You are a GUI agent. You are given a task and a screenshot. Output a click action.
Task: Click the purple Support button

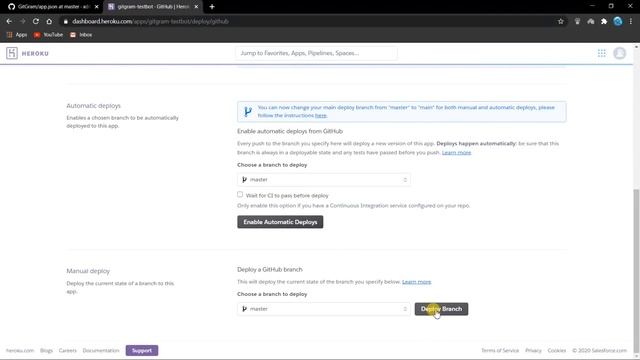(x=142, y=351)
